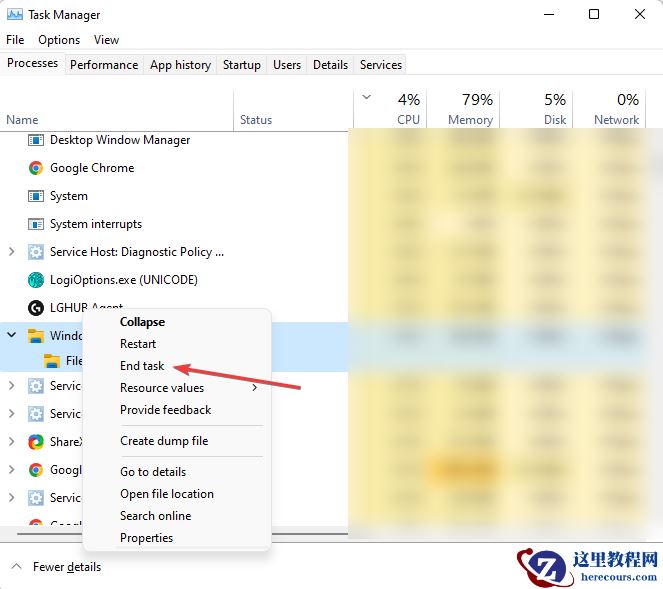Click the Service Host: Diagnostic Policy gear icon

tap(36, 252)
